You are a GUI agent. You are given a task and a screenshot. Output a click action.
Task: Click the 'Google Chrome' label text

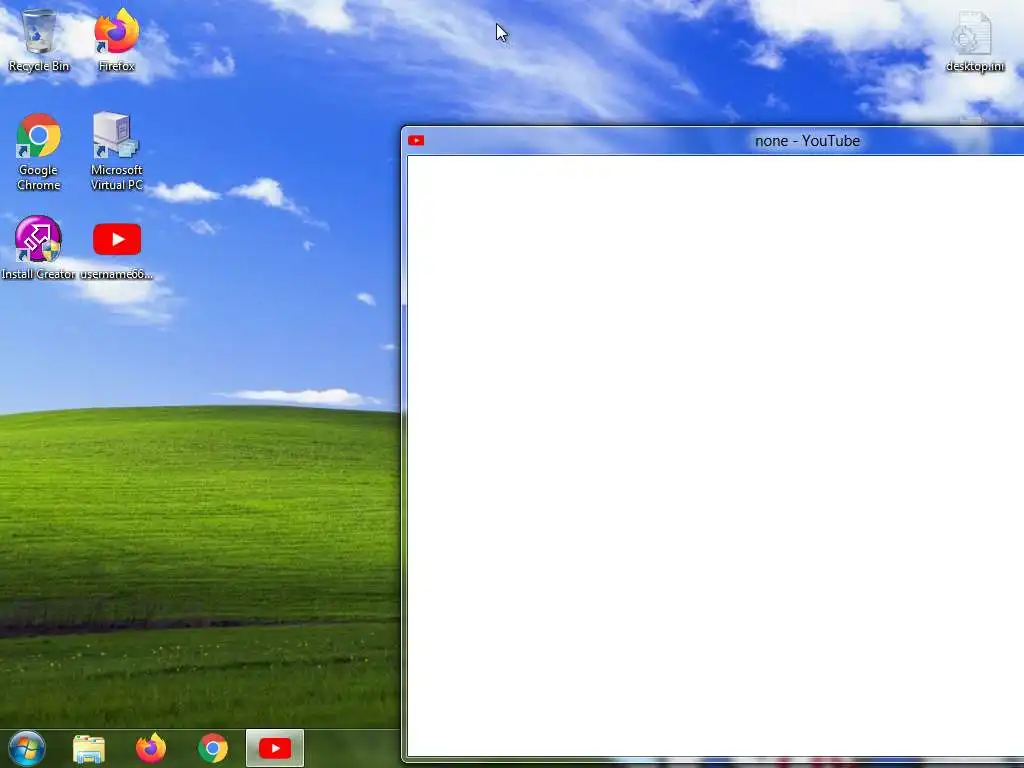(x=39, y=177)
